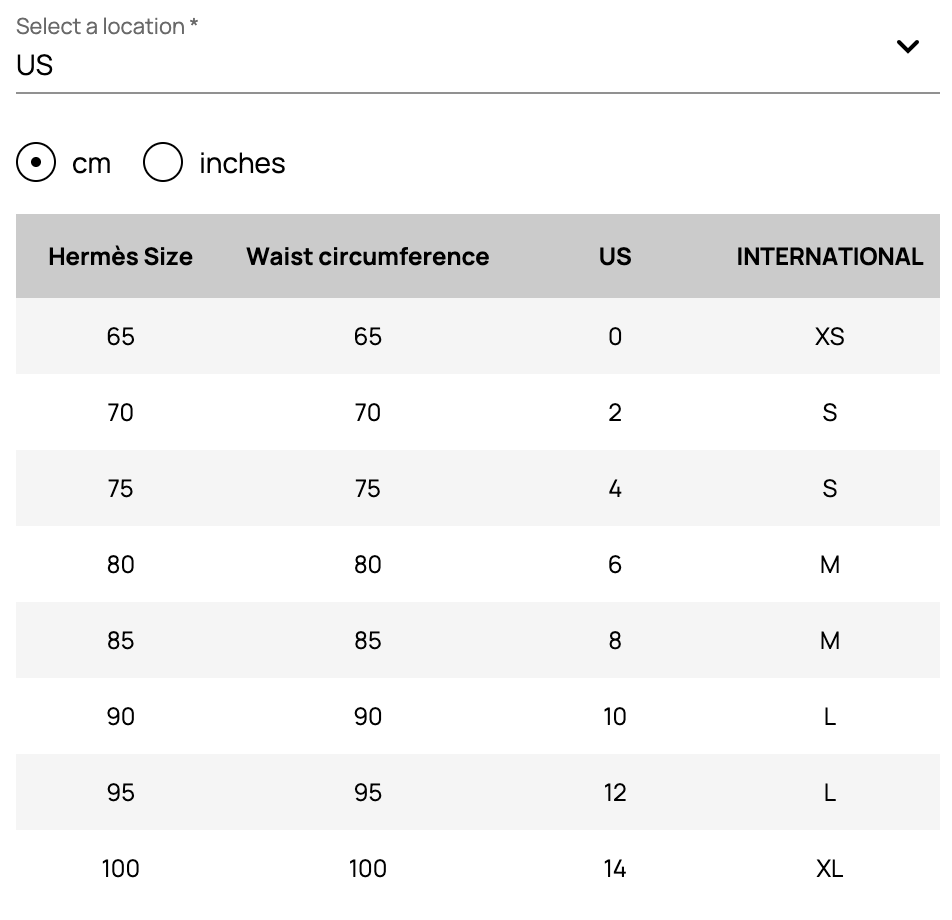Click the Hermès Size 100 cell
952x920 pixels.
(x=120, y=868)
